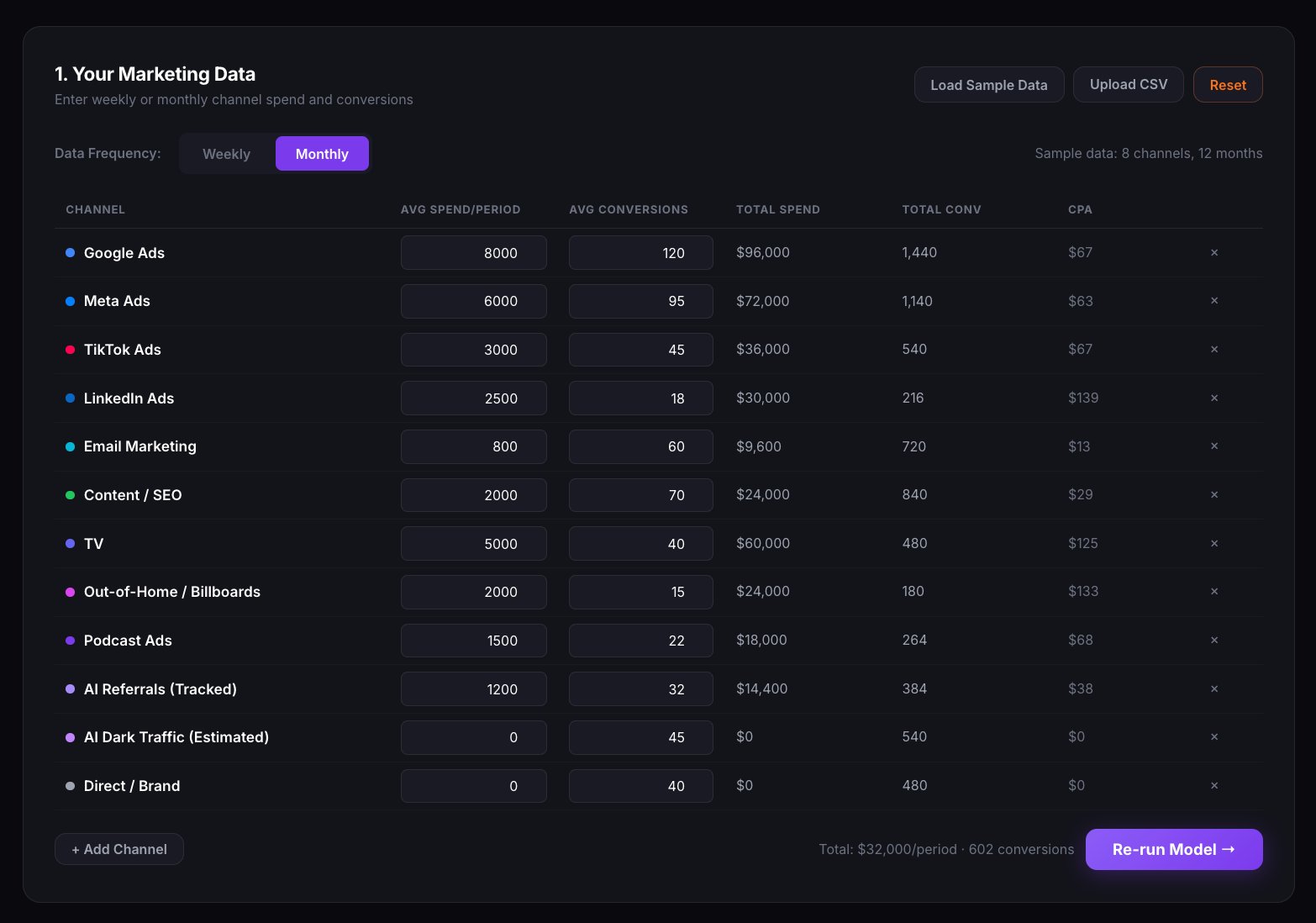Remove the AI Referrals (Tracked) row
The height and width of the screenshot is (923, 1316).
tap(1214, 688)
